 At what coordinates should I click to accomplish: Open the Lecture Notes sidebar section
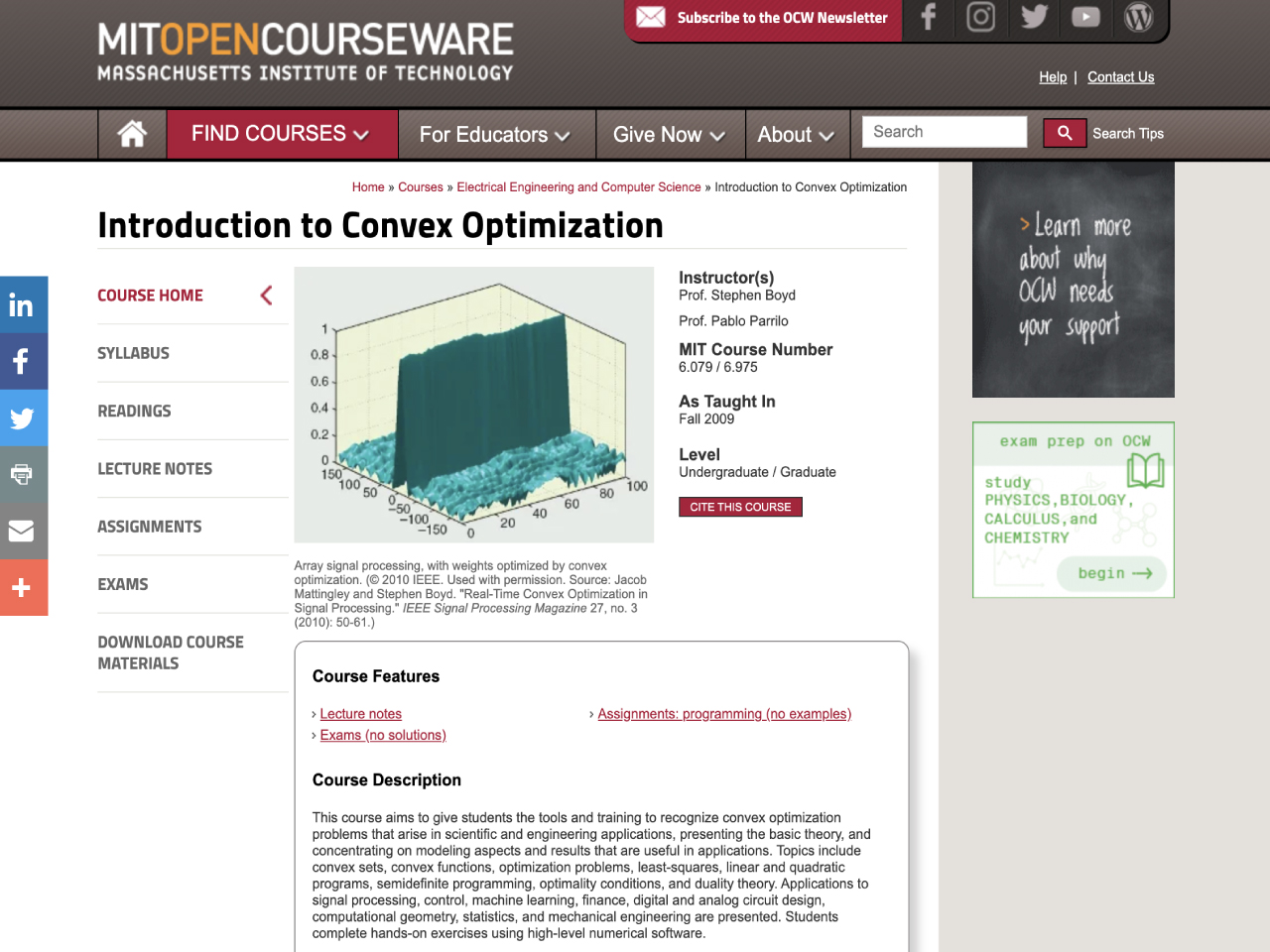click(155, 469)
